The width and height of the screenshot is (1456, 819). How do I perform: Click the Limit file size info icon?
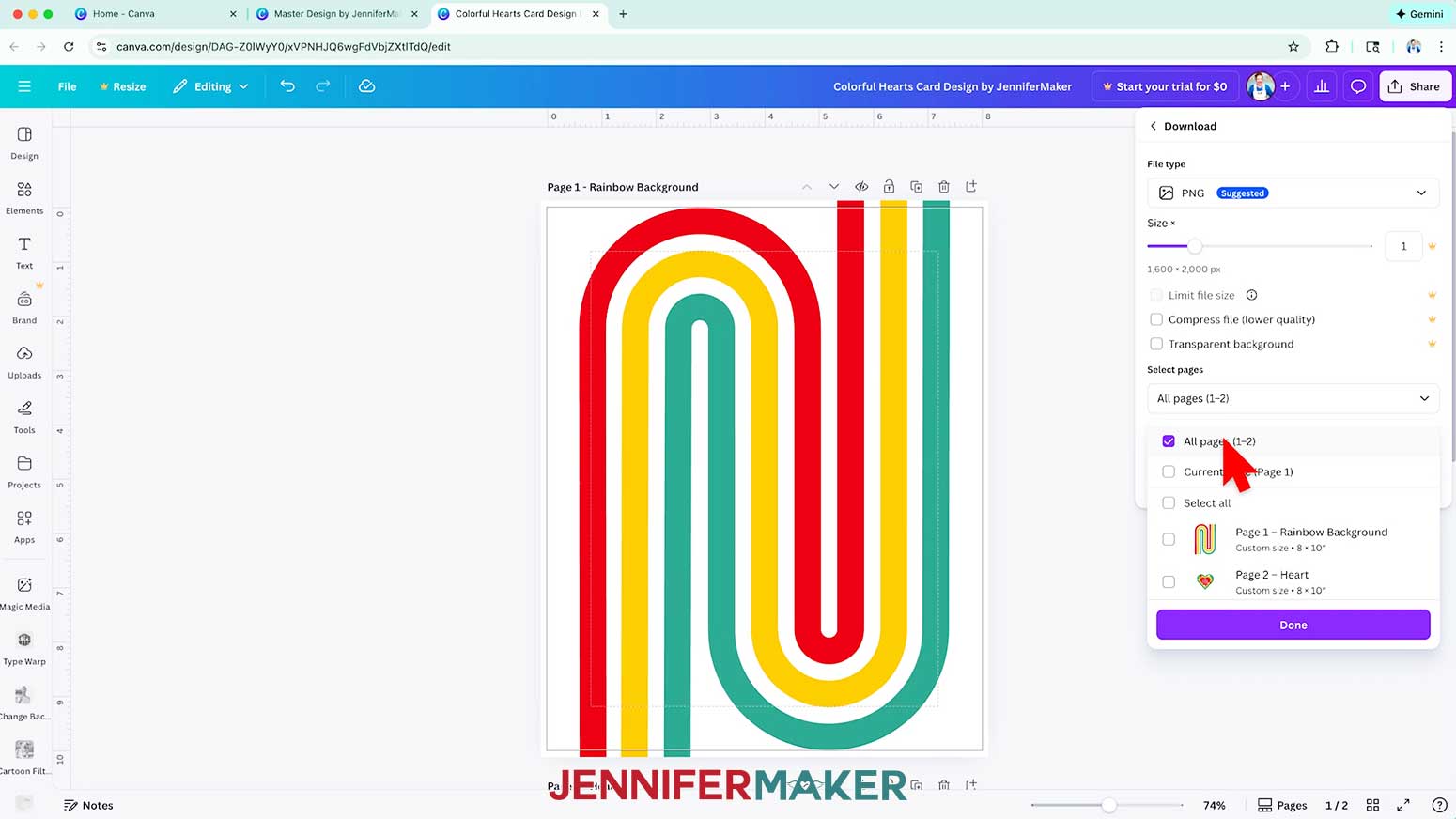point(1251,295)
